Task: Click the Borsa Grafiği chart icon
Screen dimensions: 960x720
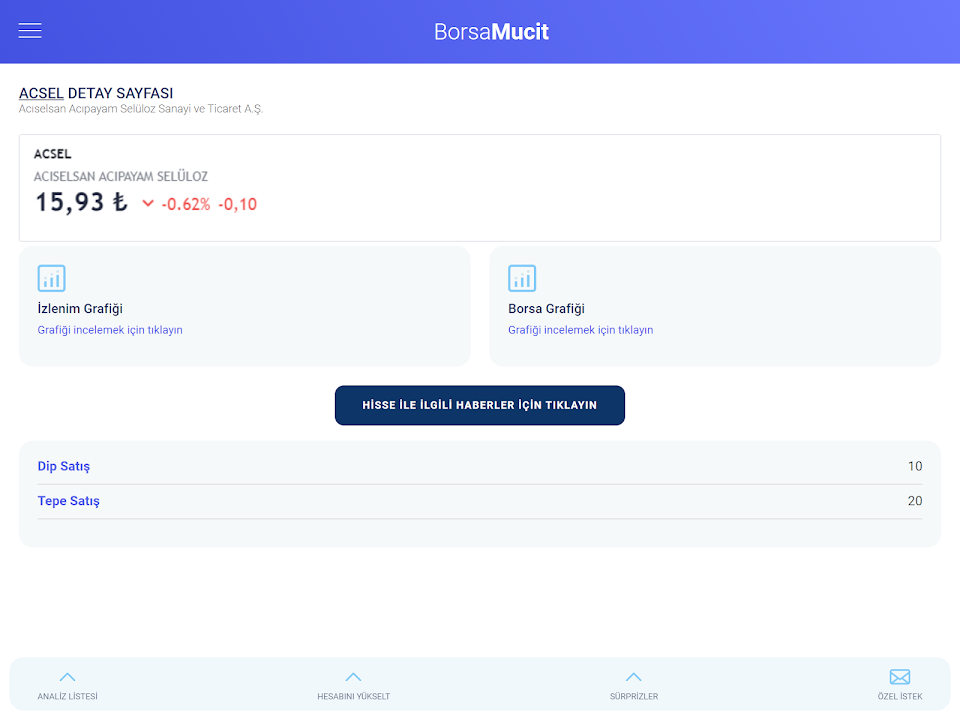Action: 522,278
